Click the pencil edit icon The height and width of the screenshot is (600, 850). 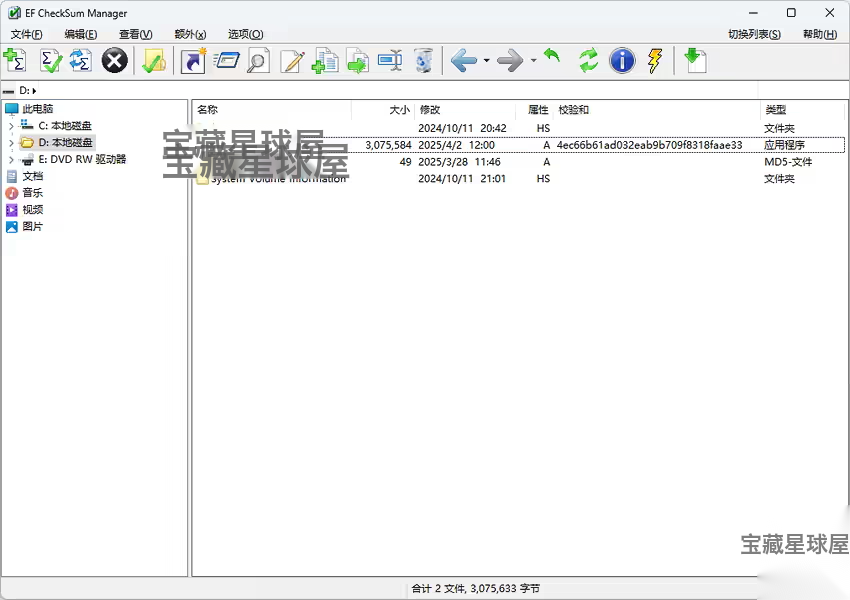point(293,60)
